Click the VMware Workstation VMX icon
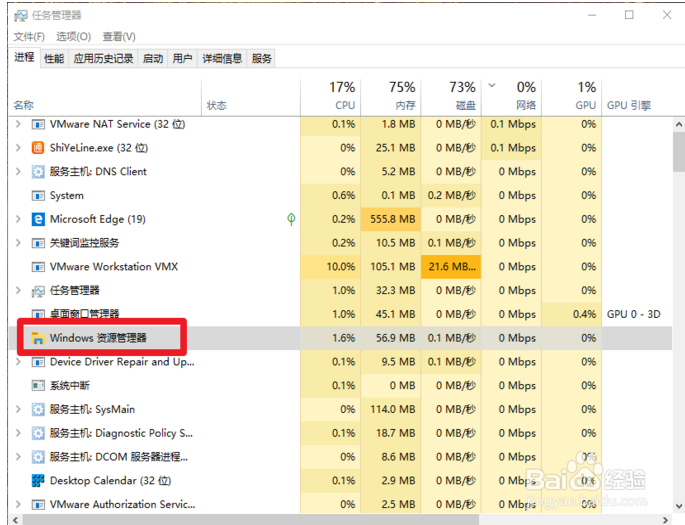Viewport: 685px width, 525px height. coord(38,267)
